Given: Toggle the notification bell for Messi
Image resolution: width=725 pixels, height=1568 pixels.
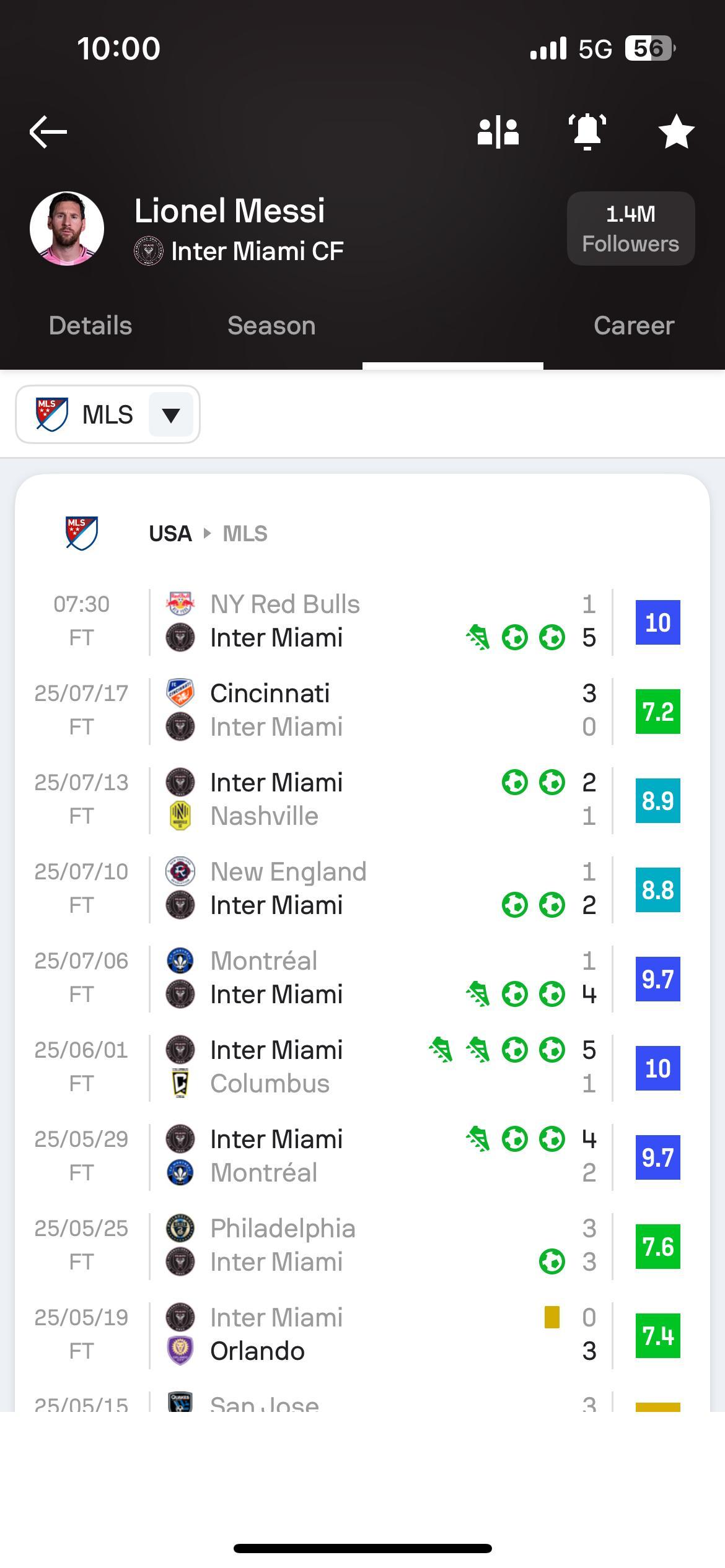Looking at the screenshot, I should [587, 131].
